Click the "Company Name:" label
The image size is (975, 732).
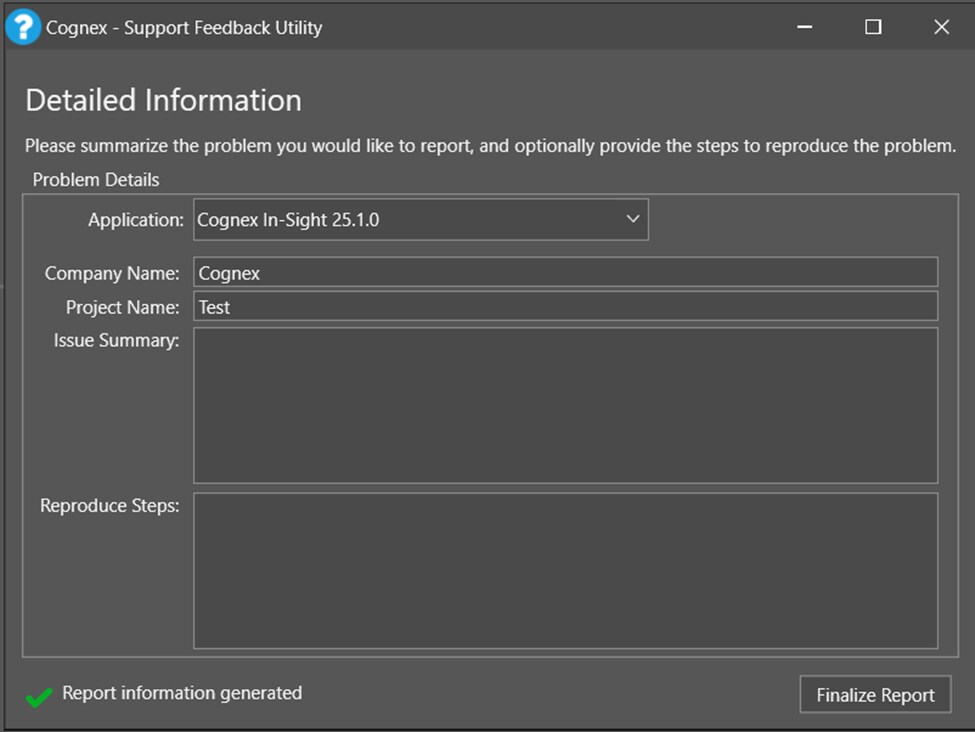click(112, 273)
